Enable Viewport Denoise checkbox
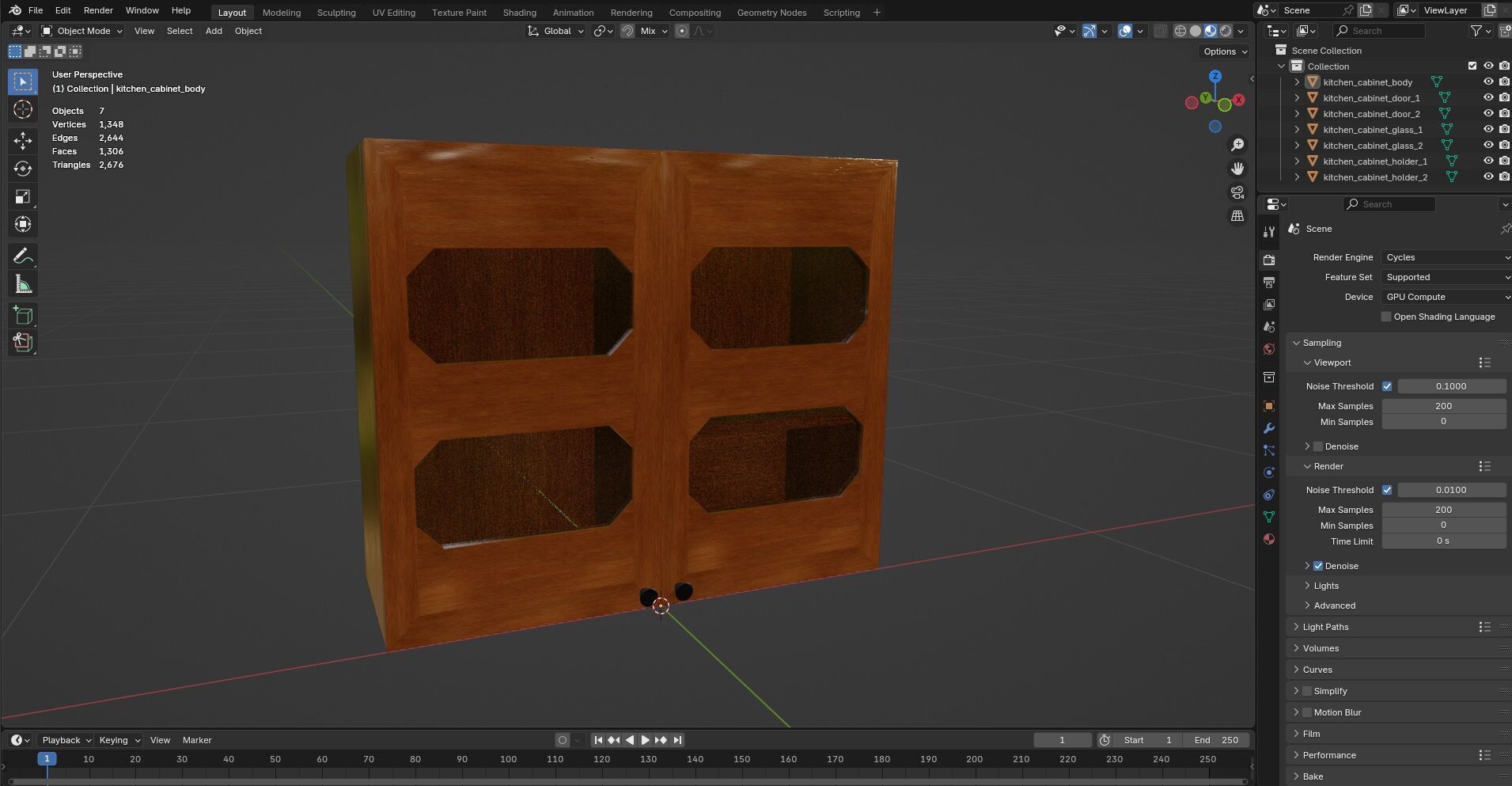 coord(1318,446)
